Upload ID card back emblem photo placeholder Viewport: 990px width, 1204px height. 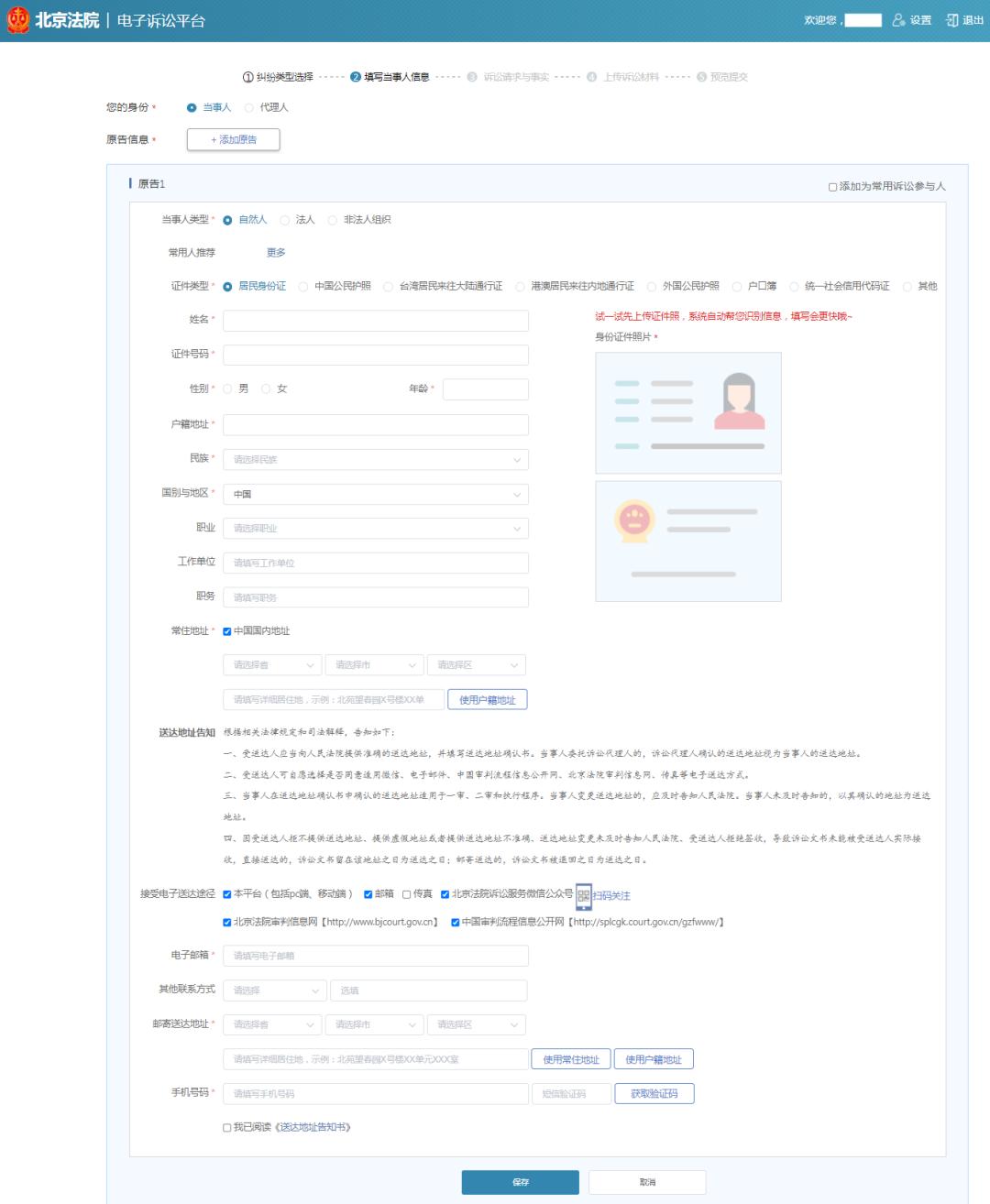[x=688, y=541]
